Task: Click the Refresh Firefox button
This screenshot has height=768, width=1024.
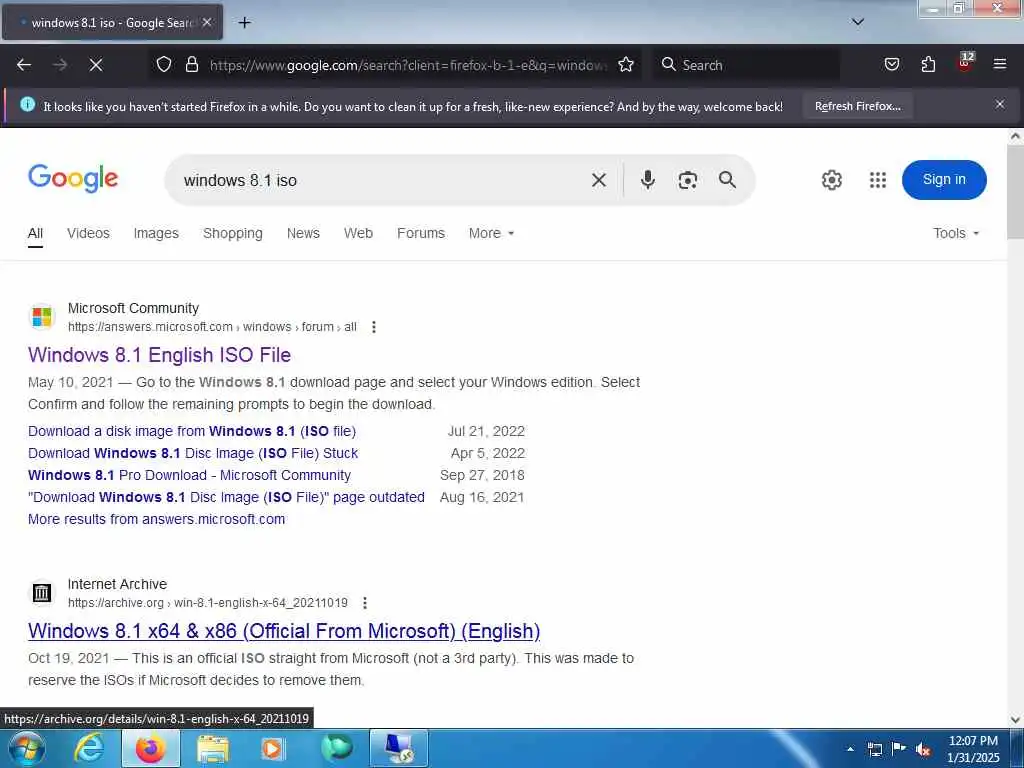Action: pos(857,106)
